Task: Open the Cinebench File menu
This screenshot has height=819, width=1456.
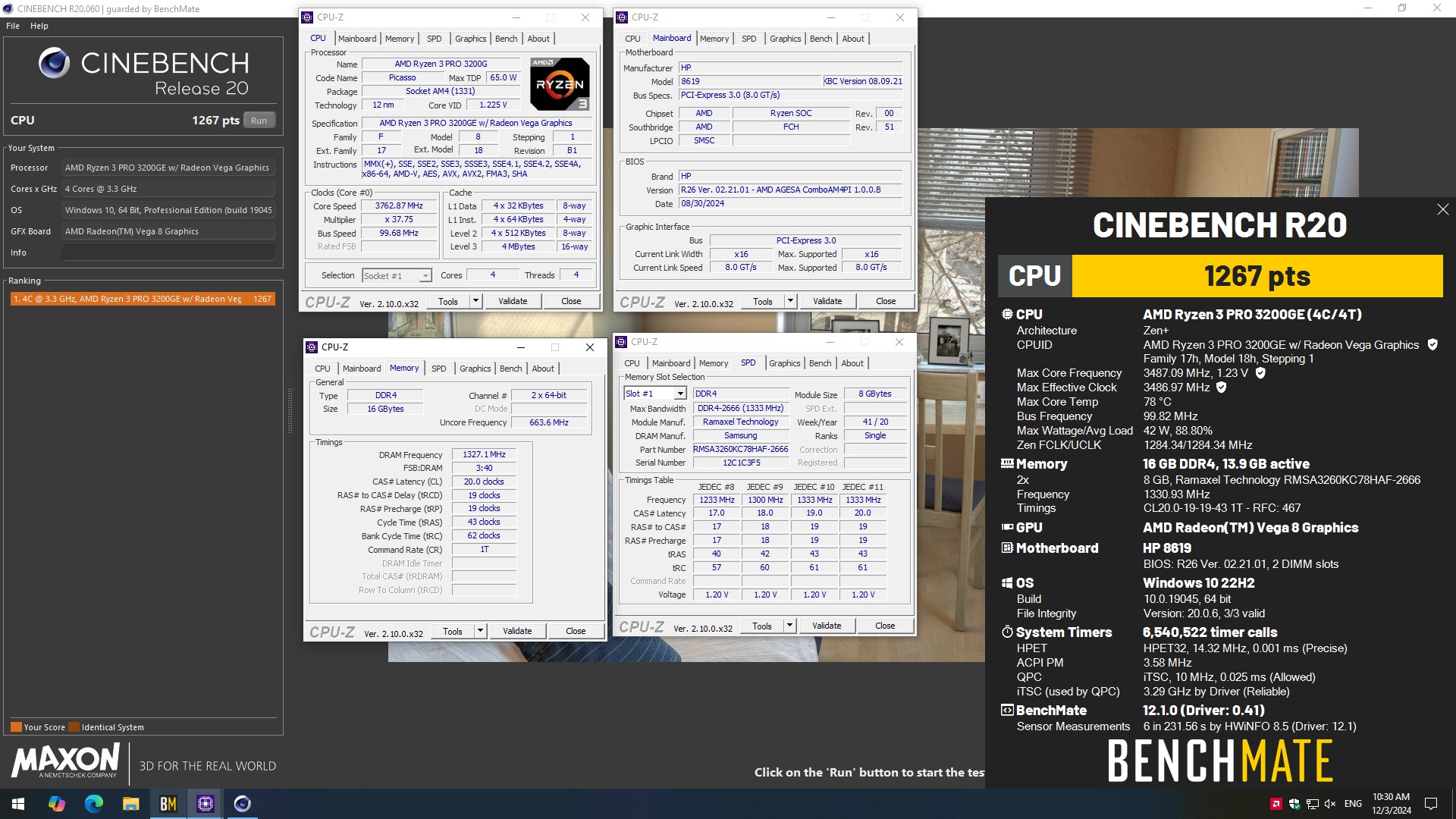Action: coord(13,26)
